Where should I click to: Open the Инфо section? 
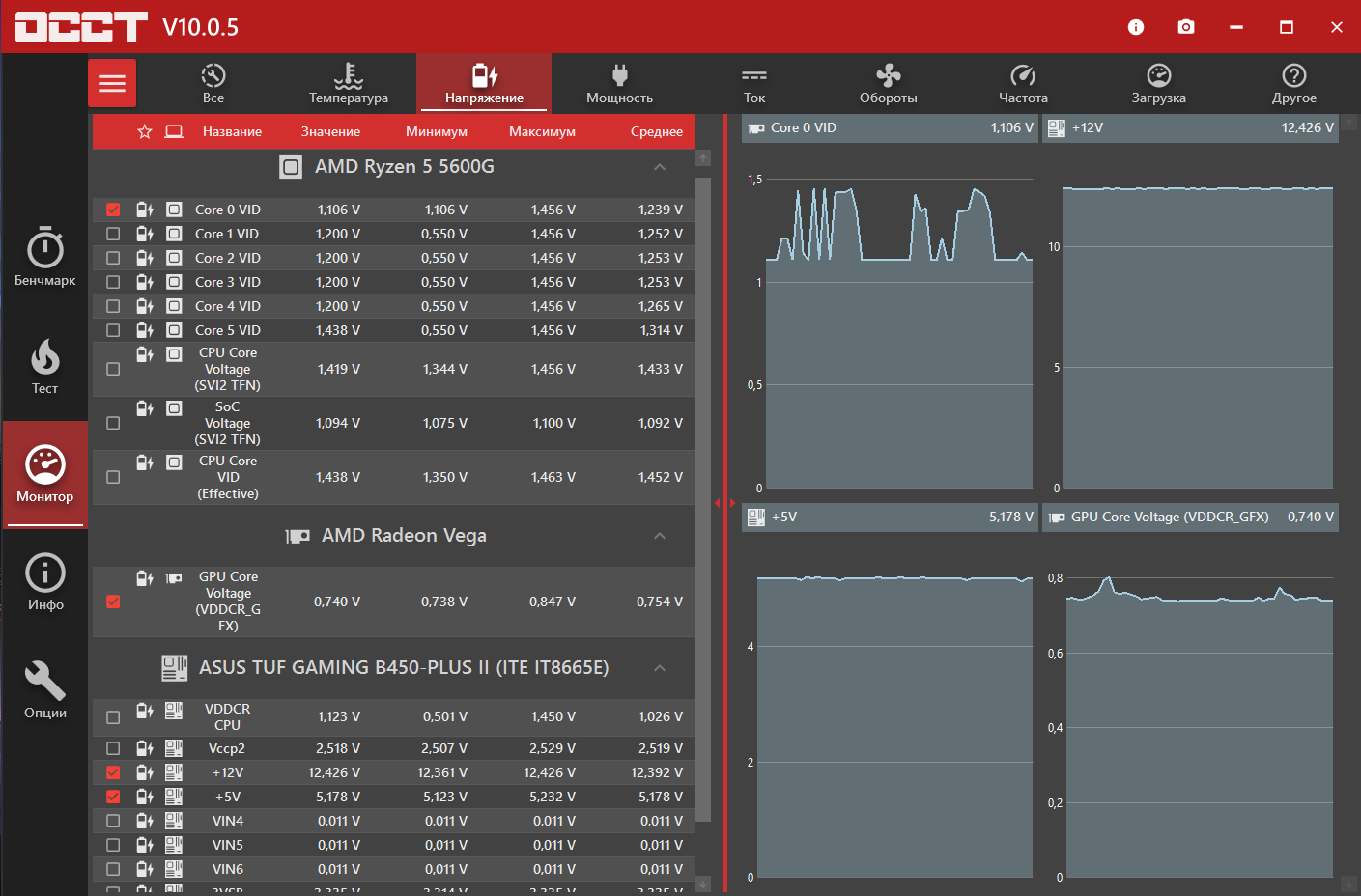pos(45,582)
